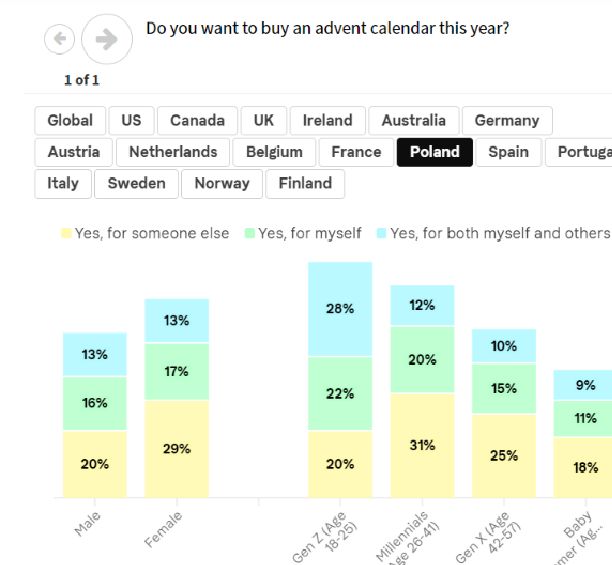Select the Canada tab
This screenshot has width=612, height=565.
pos(197,120)
